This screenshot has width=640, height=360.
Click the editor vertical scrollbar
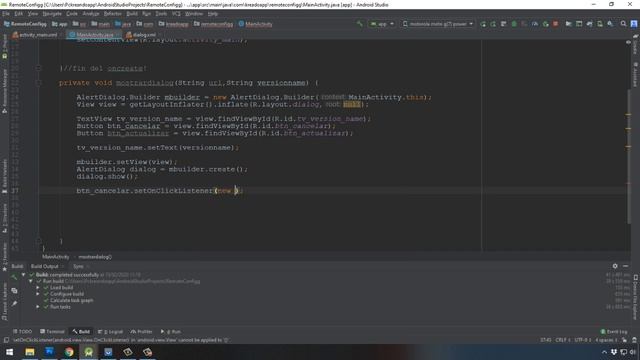point(629,155)
